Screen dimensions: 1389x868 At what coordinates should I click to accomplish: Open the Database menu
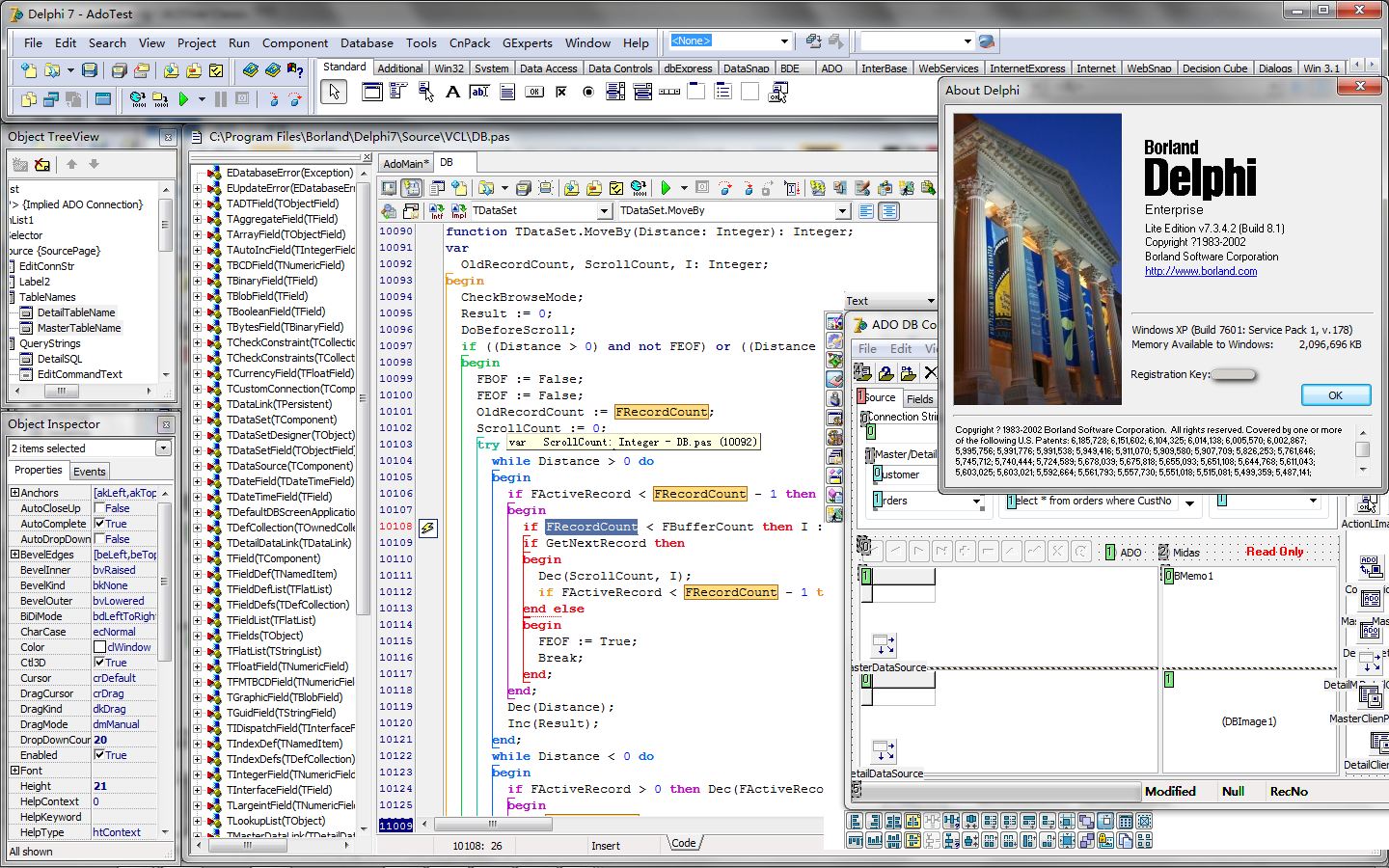pyautogui.click(x=367, y=43)
